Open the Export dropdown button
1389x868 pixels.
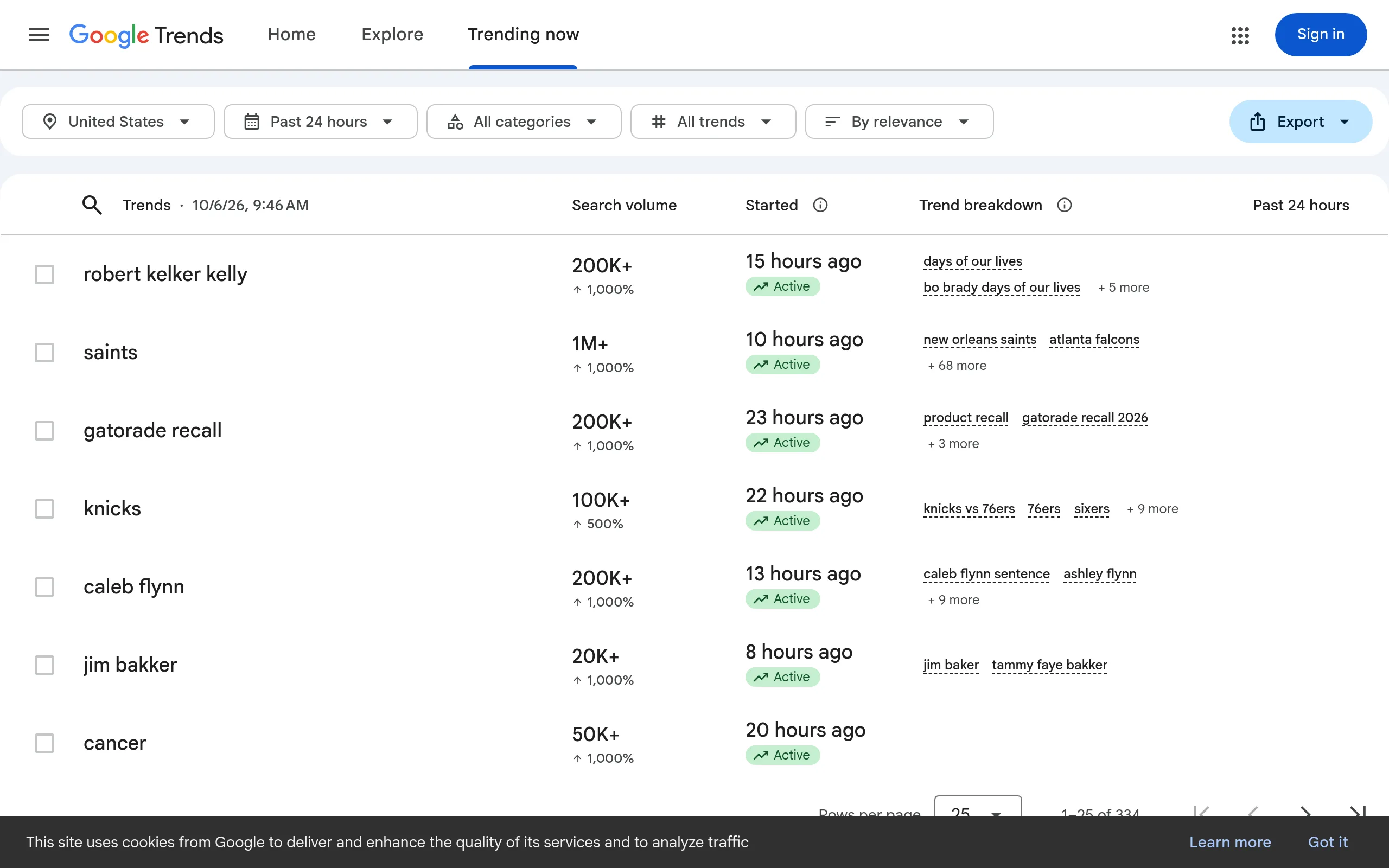pos(1301,122)
